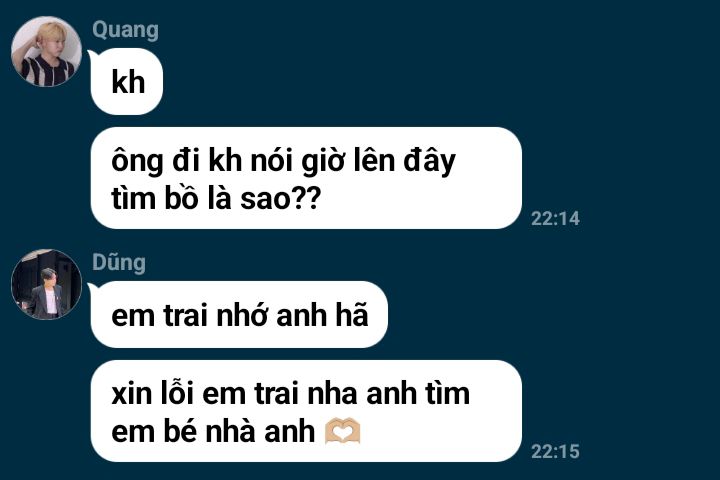
Task: Tap the heart hands emoji
Action: pos(343,431)
